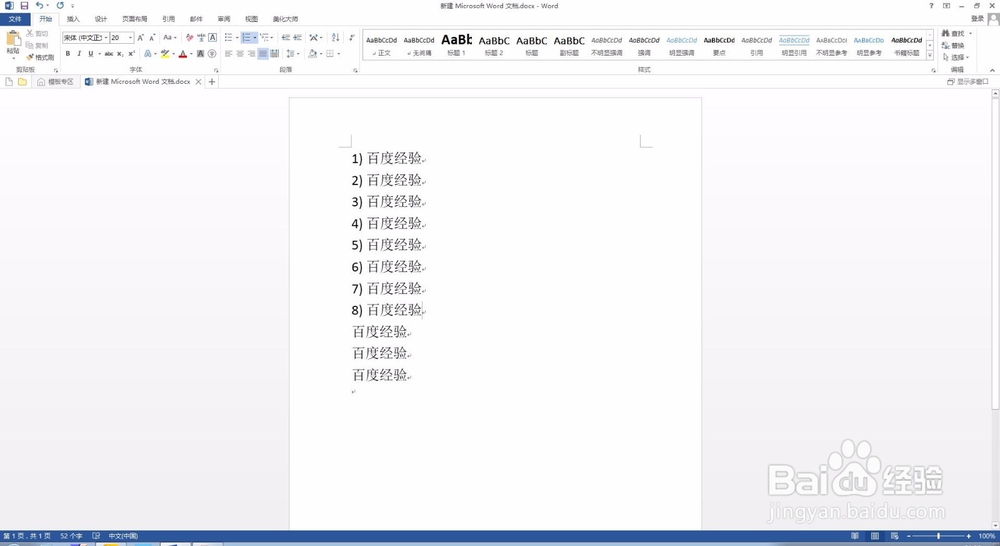
Task: Open the font size dropdown showing 20
Action: point(130,38)
